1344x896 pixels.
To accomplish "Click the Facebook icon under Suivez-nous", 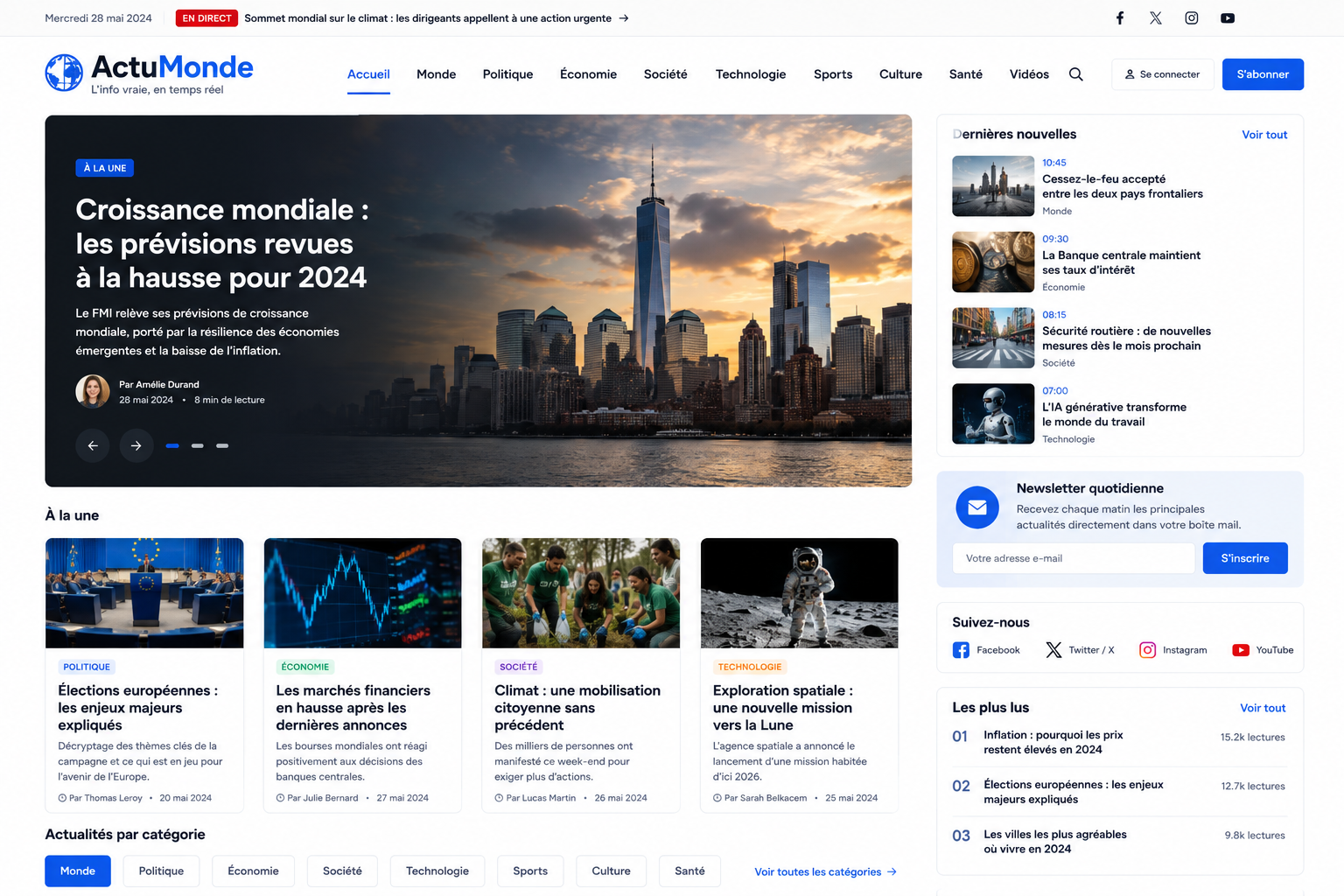I will coord(961,650).
